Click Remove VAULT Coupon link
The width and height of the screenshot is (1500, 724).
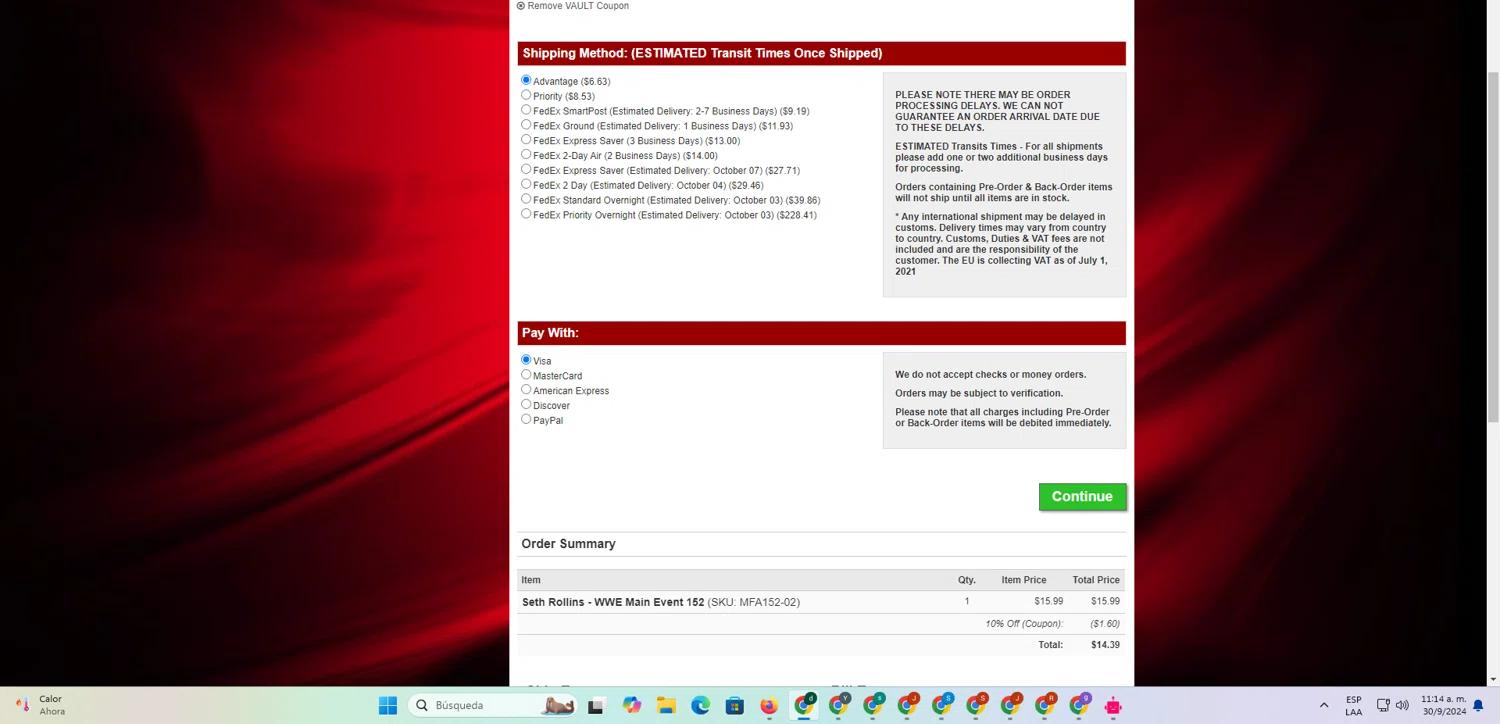coord(577,6)
